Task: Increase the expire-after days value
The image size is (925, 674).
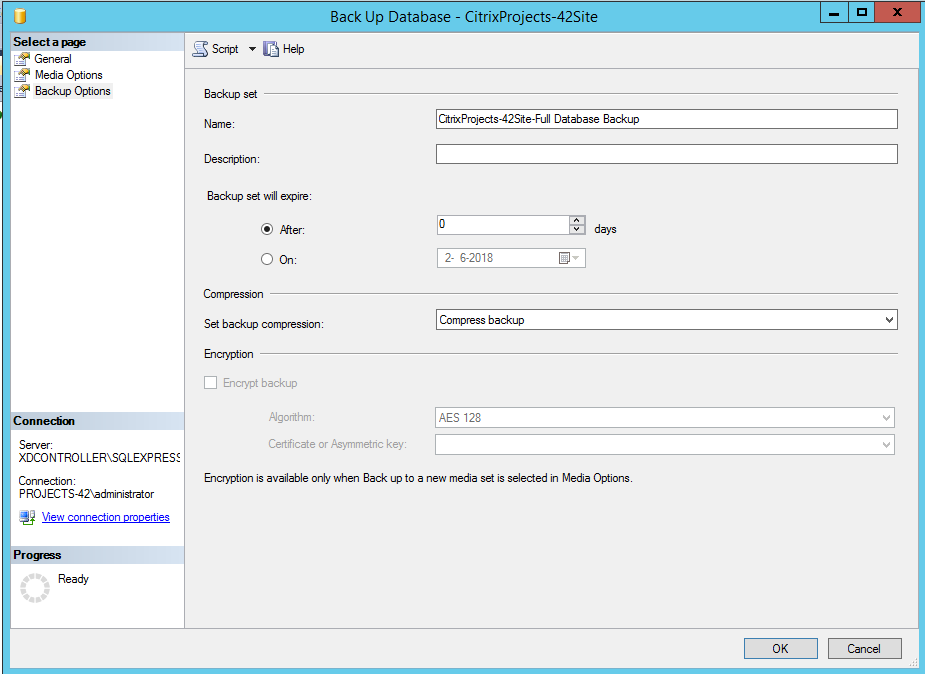Action: (577, 220)
